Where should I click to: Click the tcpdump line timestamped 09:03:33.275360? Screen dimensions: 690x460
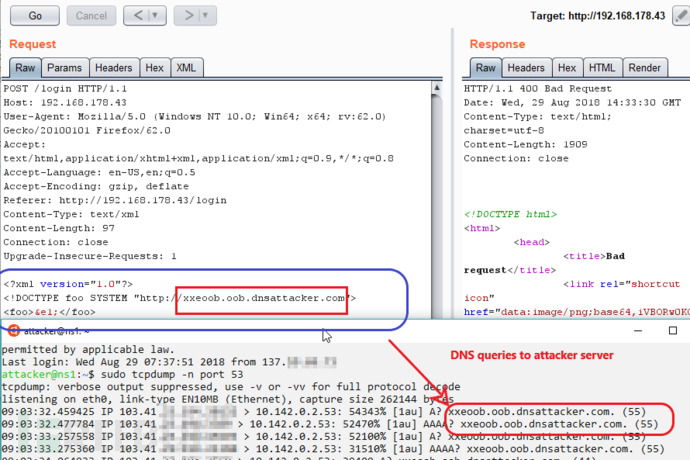[x=333, y=449]
